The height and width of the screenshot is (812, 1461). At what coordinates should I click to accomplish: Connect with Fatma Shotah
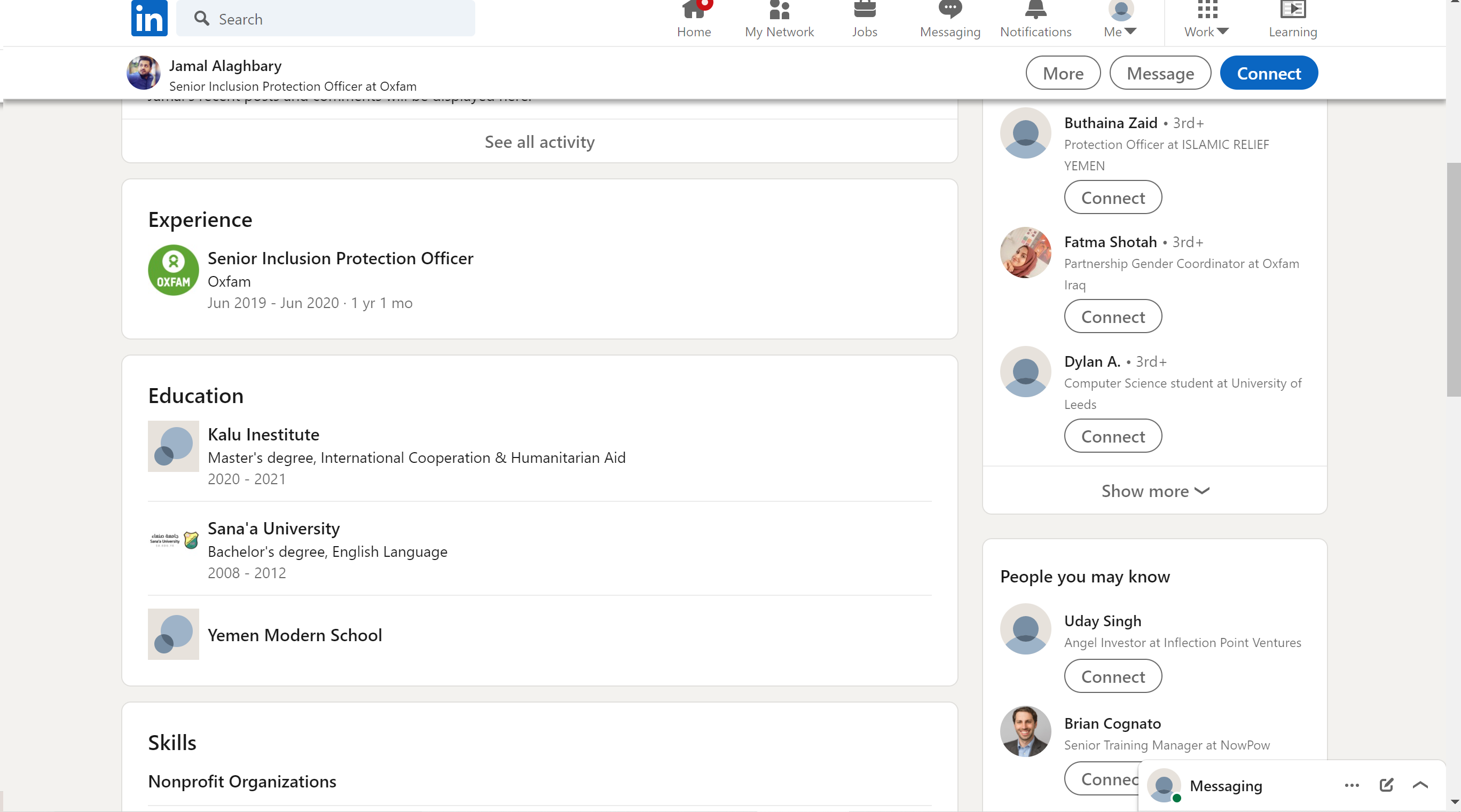tap(1112, 317)
